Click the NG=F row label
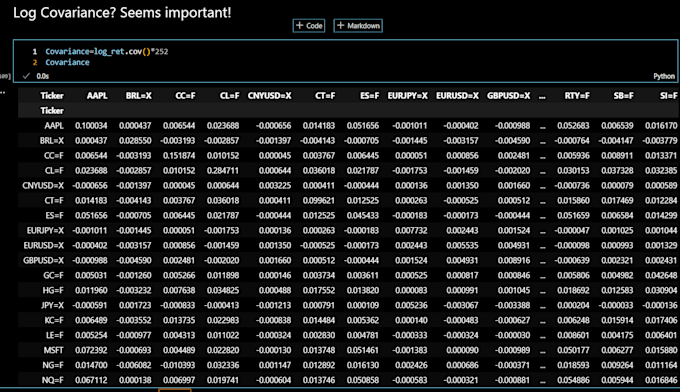The image size is (680, 392). (x=53, y=365)
